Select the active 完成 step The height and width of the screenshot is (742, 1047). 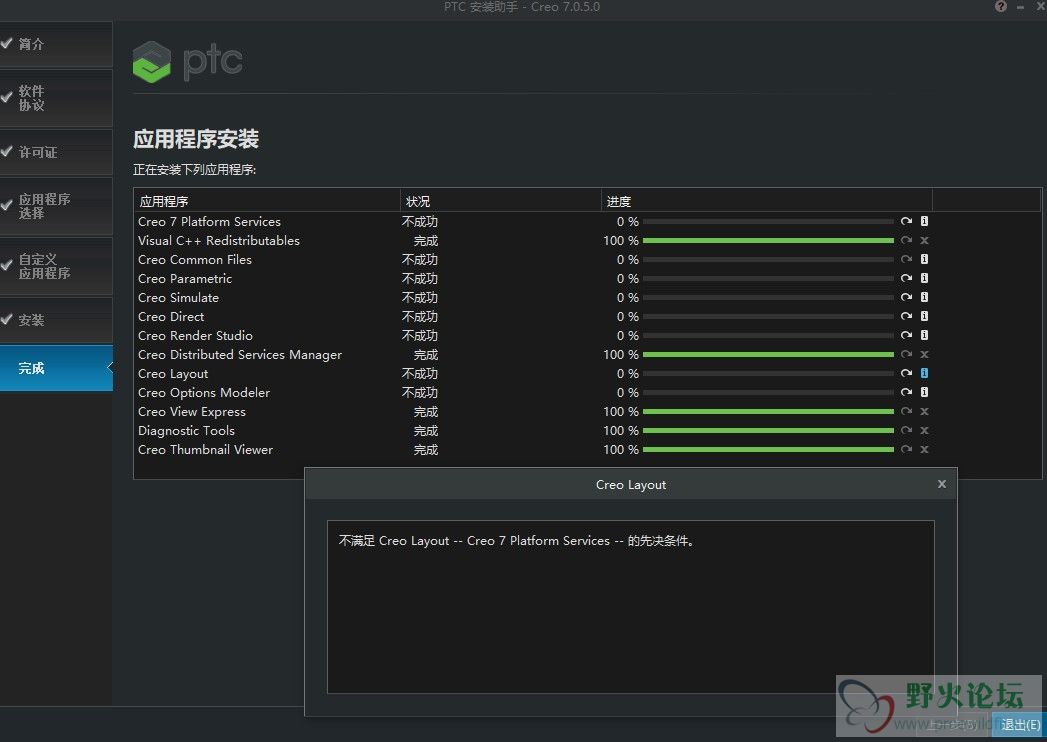click(56, 368)
